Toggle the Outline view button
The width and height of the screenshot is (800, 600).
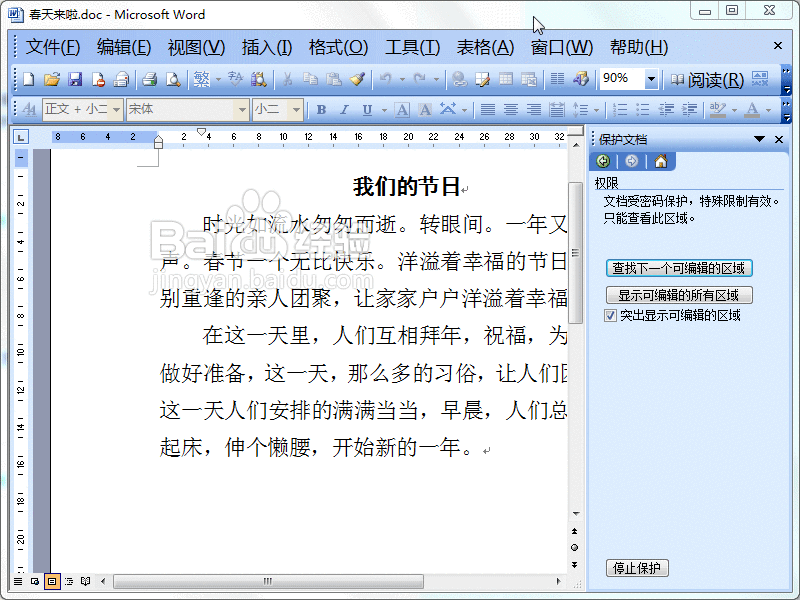click(69, 581)
